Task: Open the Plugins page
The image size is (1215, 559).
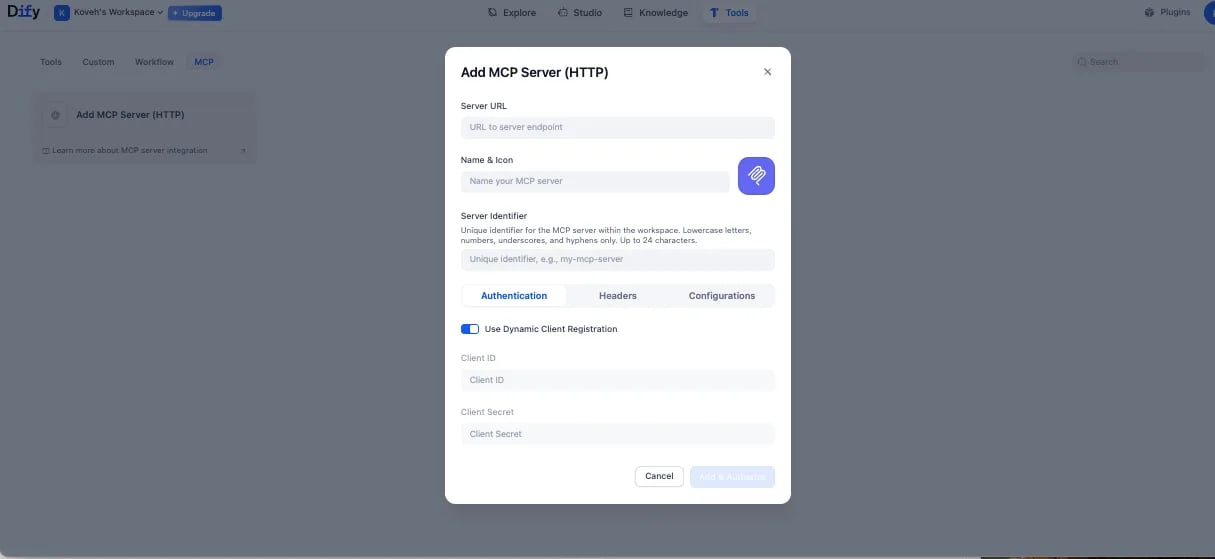Action: point(1167,13)
